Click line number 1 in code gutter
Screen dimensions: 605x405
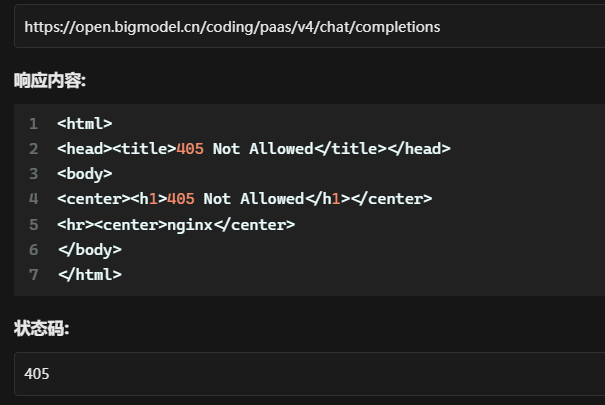[34, 124]
